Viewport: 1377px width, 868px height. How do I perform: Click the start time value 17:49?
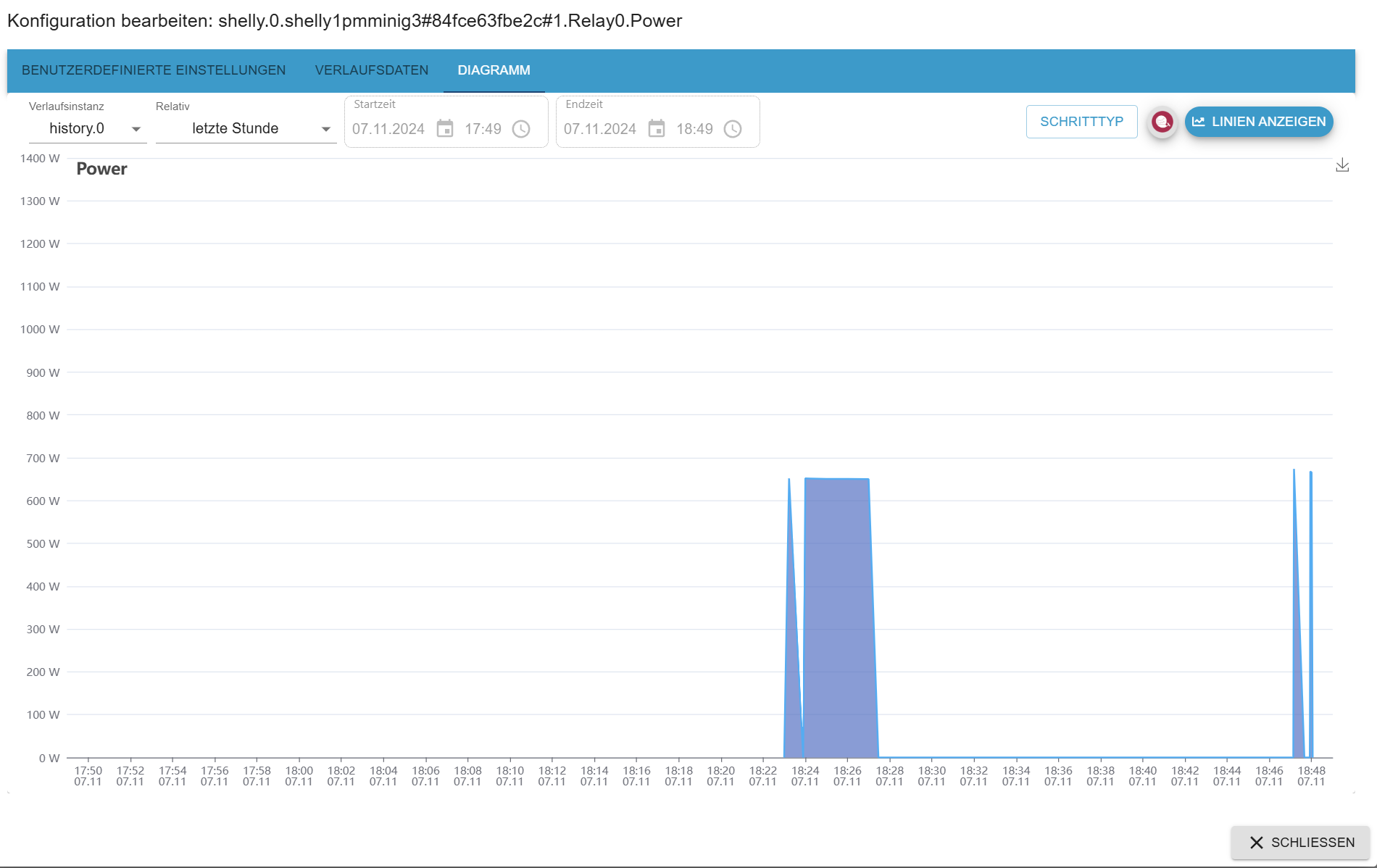click(x=483, y=129)
